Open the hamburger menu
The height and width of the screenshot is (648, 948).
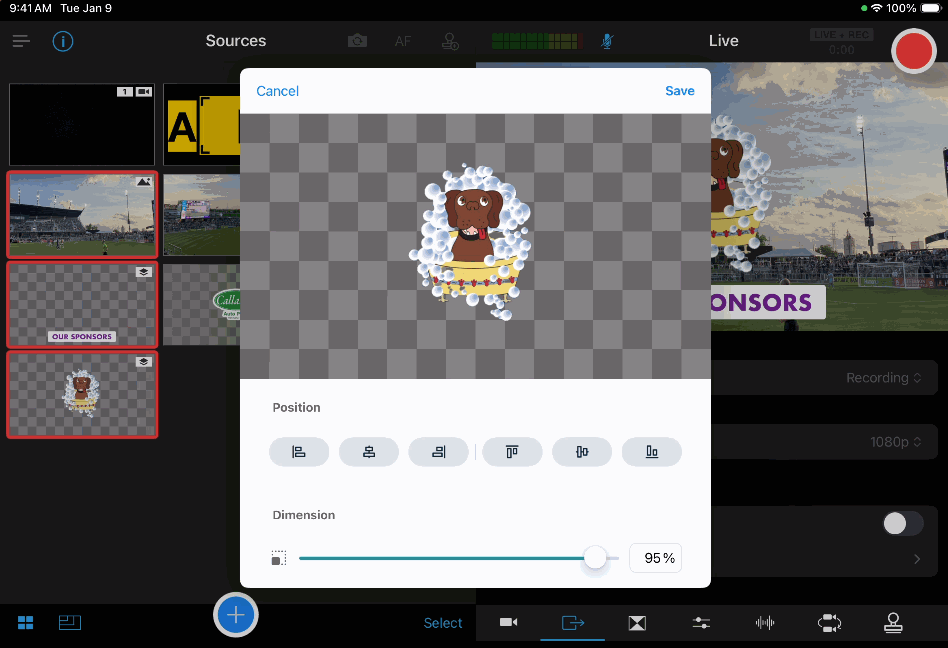tap(21, 41)
